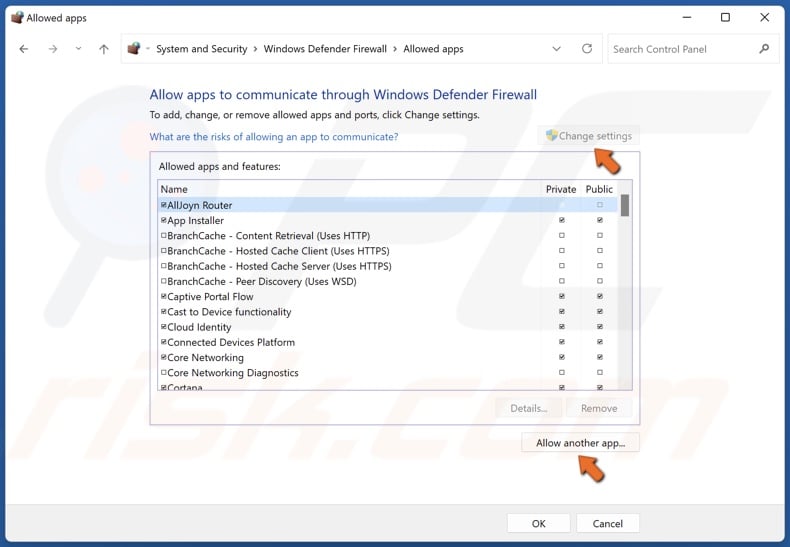Toggle Public checkbox for Core Networking
The height and width of the screenshot is (547, 790).
click(x=599, y=358)
